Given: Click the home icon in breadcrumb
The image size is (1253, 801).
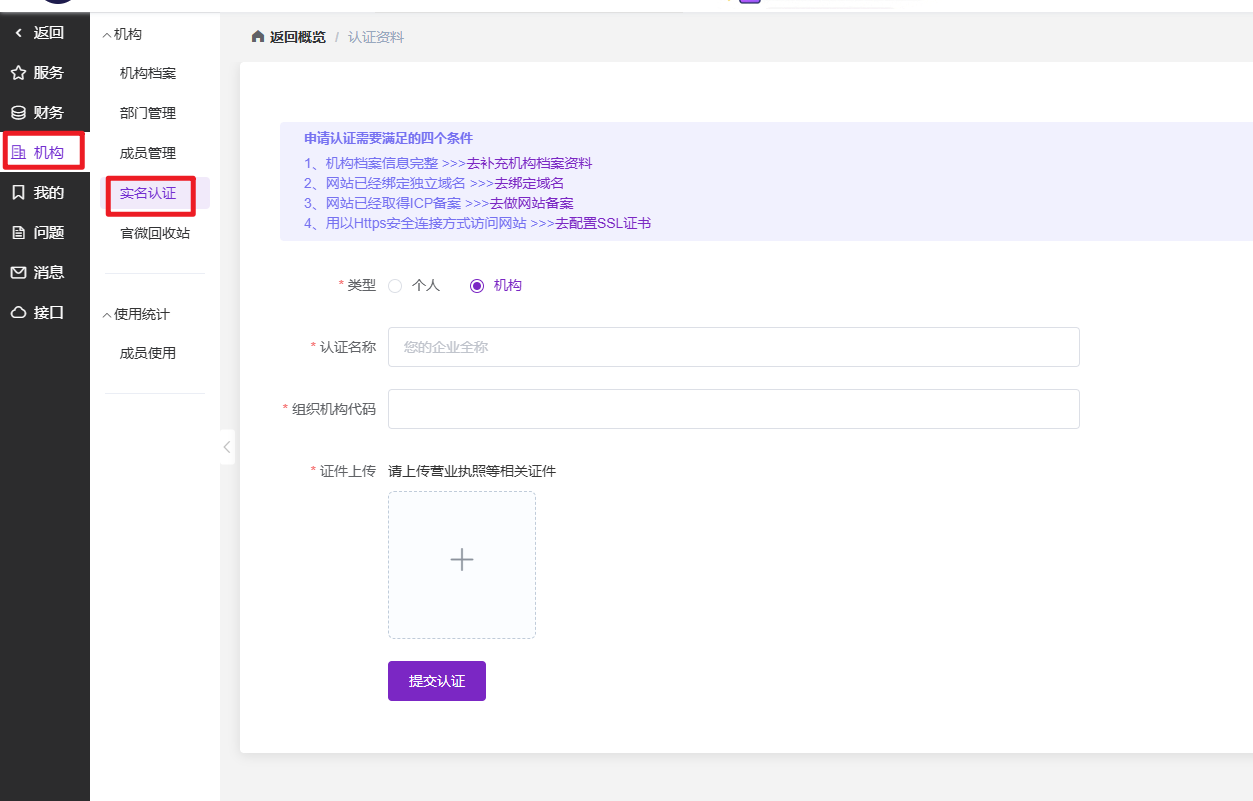Looking at the screenshot, I should coord(257,37).
